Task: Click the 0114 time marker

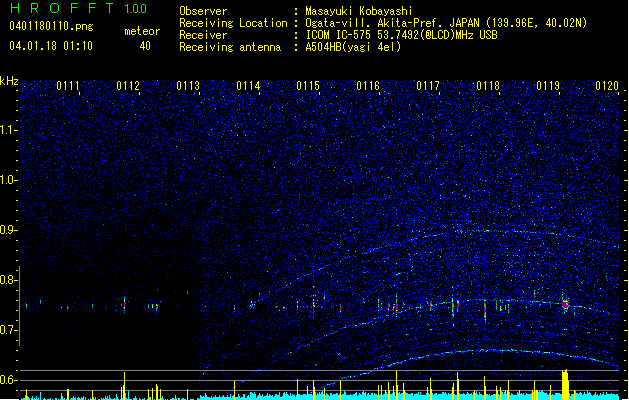Action: (x=248, y=86)
